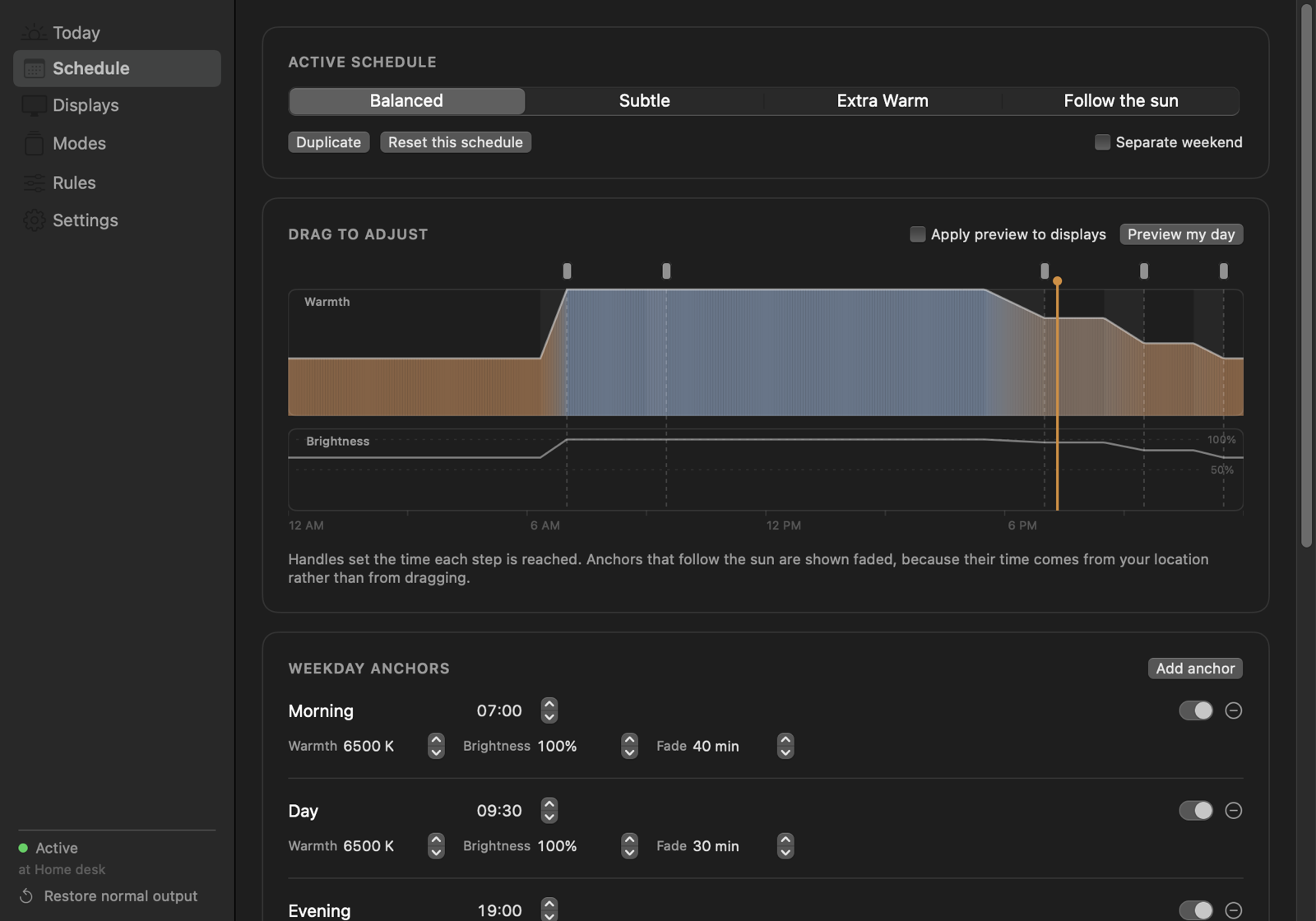
Task: Click the orange current-time marker dot
Action: point(1057,281)
